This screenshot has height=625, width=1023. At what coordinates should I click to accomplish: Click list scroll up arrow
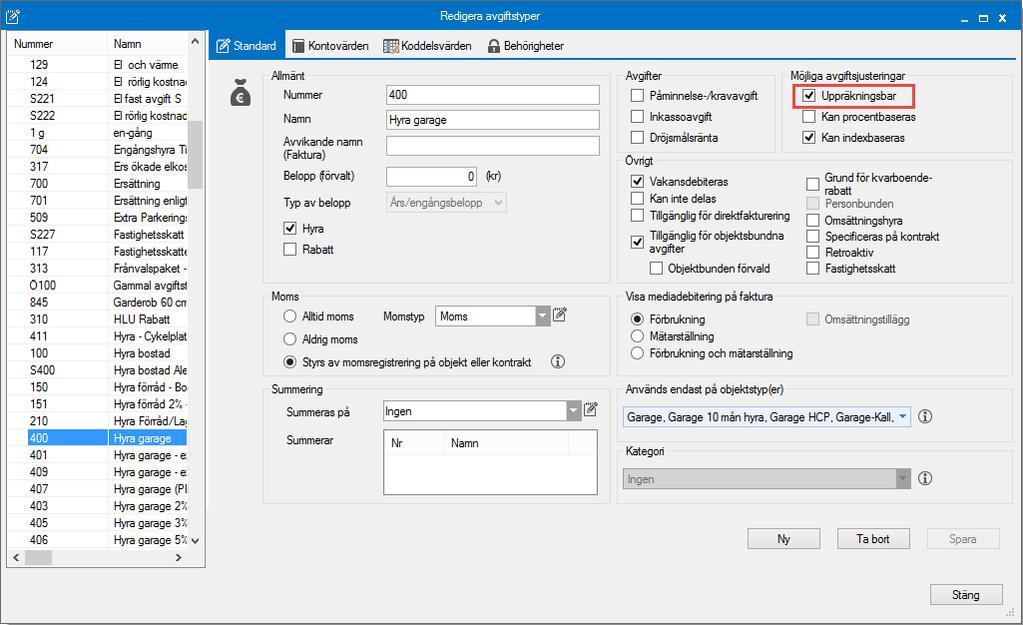pyautogui.click(x=195, y=41)
